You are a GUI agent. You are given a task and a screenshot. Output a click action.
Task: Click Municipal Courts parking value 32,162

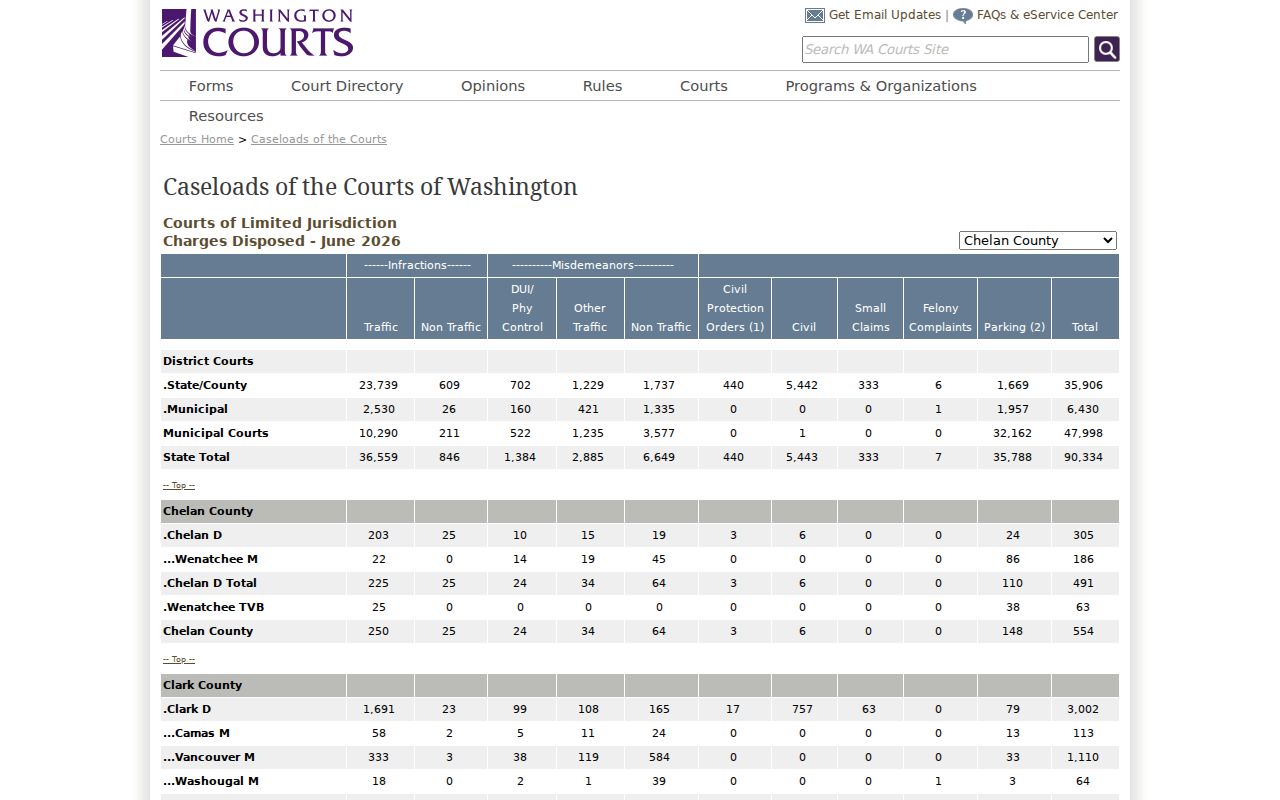(1014, 433)
